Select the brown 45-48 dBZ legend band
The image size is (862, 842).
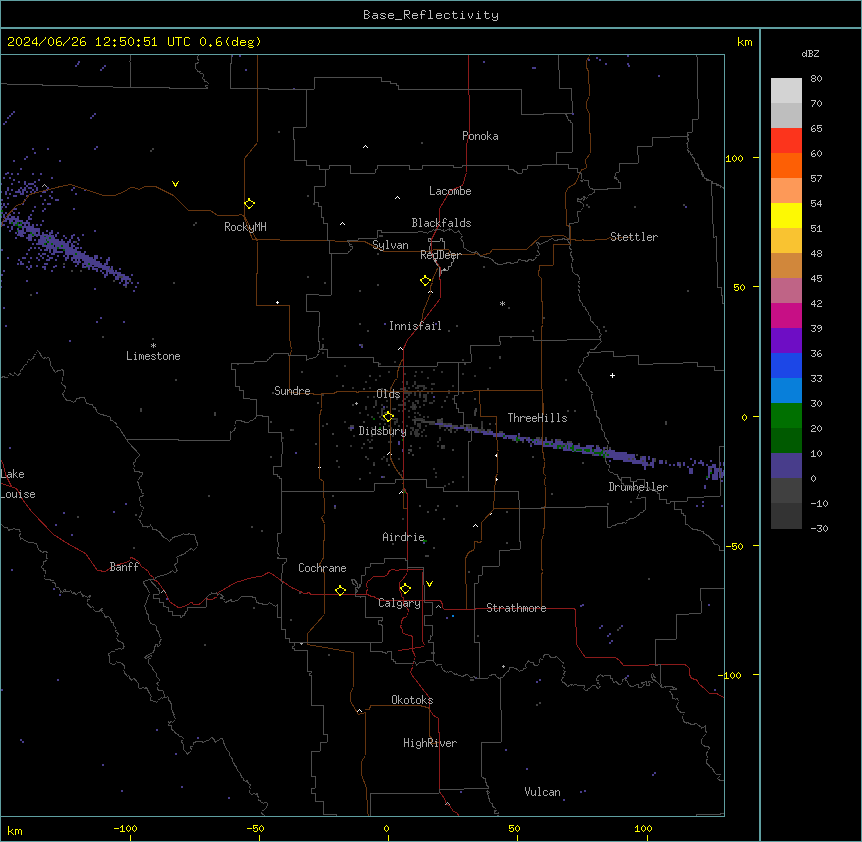click(786, 266)
